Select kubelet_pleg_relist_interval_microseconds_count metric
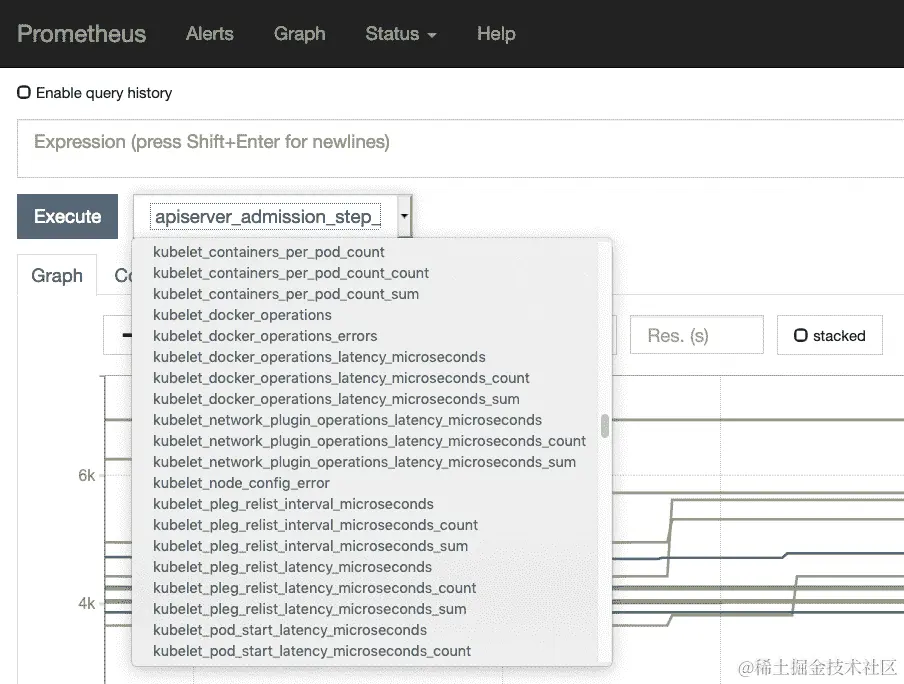 tap(315, 525)
